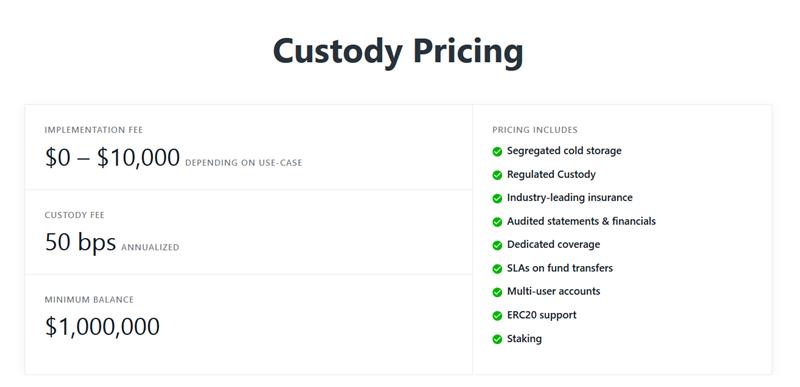This screenshot has height=387, width=800.
Task: Click the green check next to ERC20 support
Action: point(497,316)
